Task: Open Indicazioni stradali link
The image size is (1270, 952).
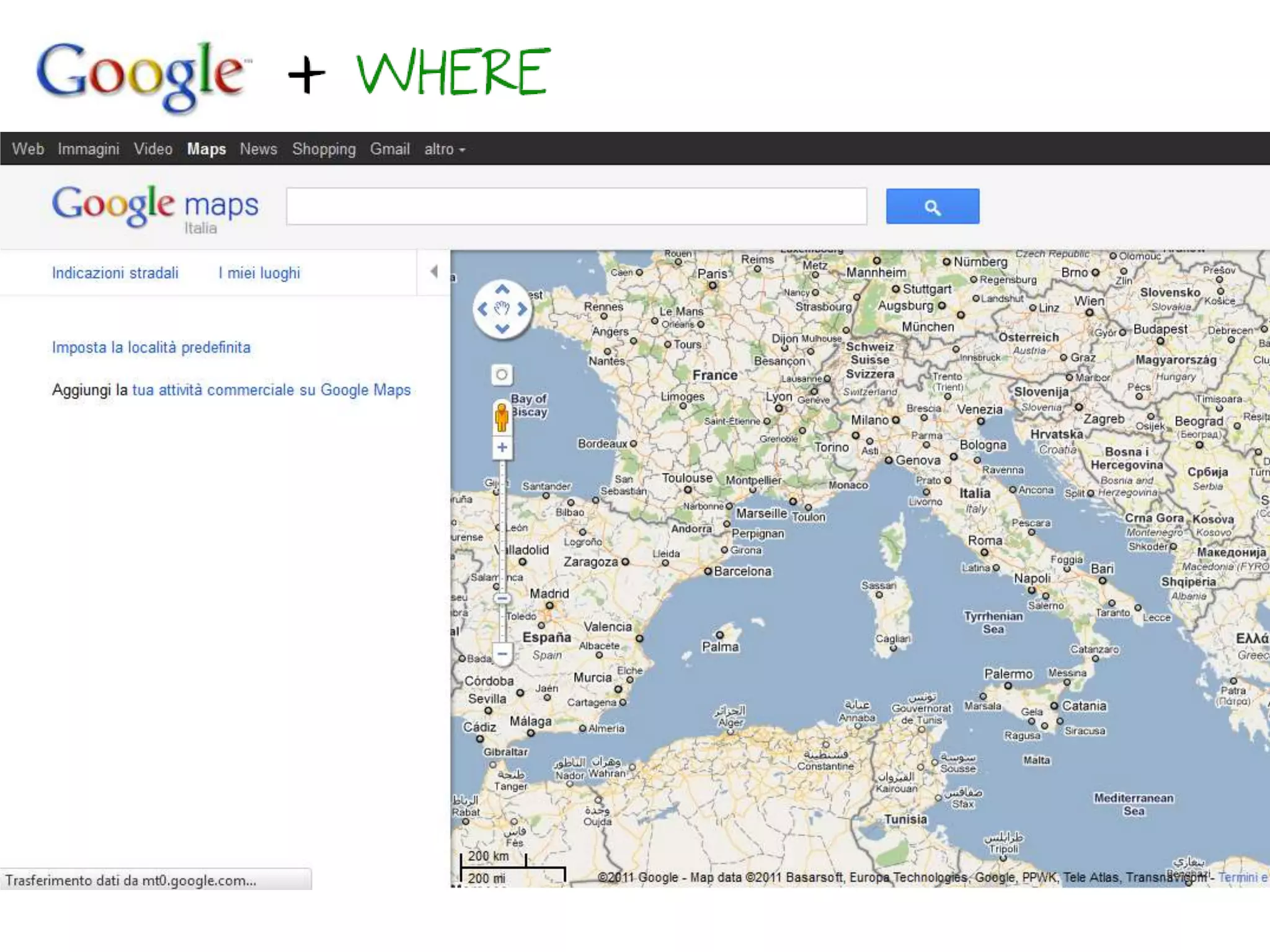Action: coord(115,273)
